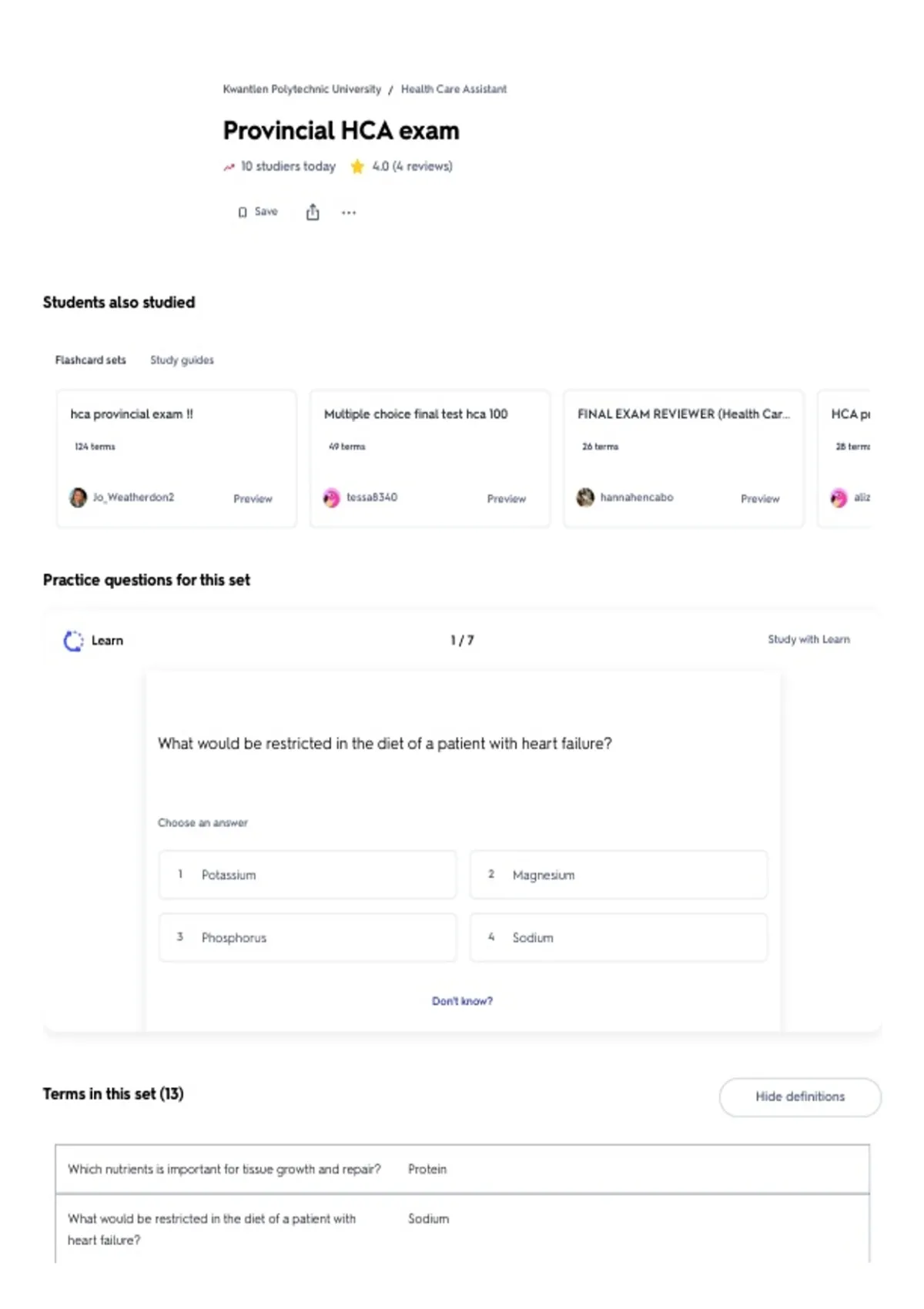
Task: Choose answer option Phosphorus
Action: pyautogui.click(x=307, y=937)
